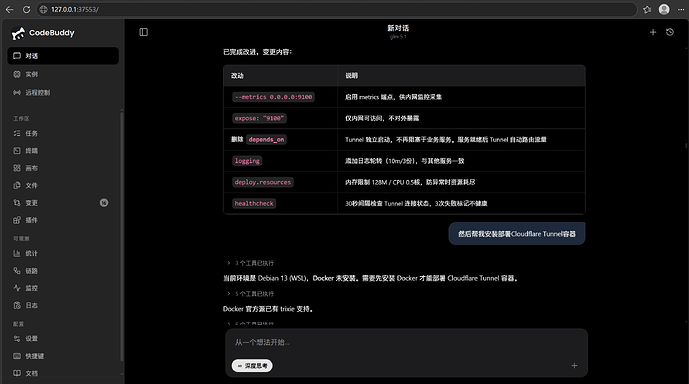Click the browser back arrow
Viewport: 689px width, 384px height.
click(x=9, y=9)
